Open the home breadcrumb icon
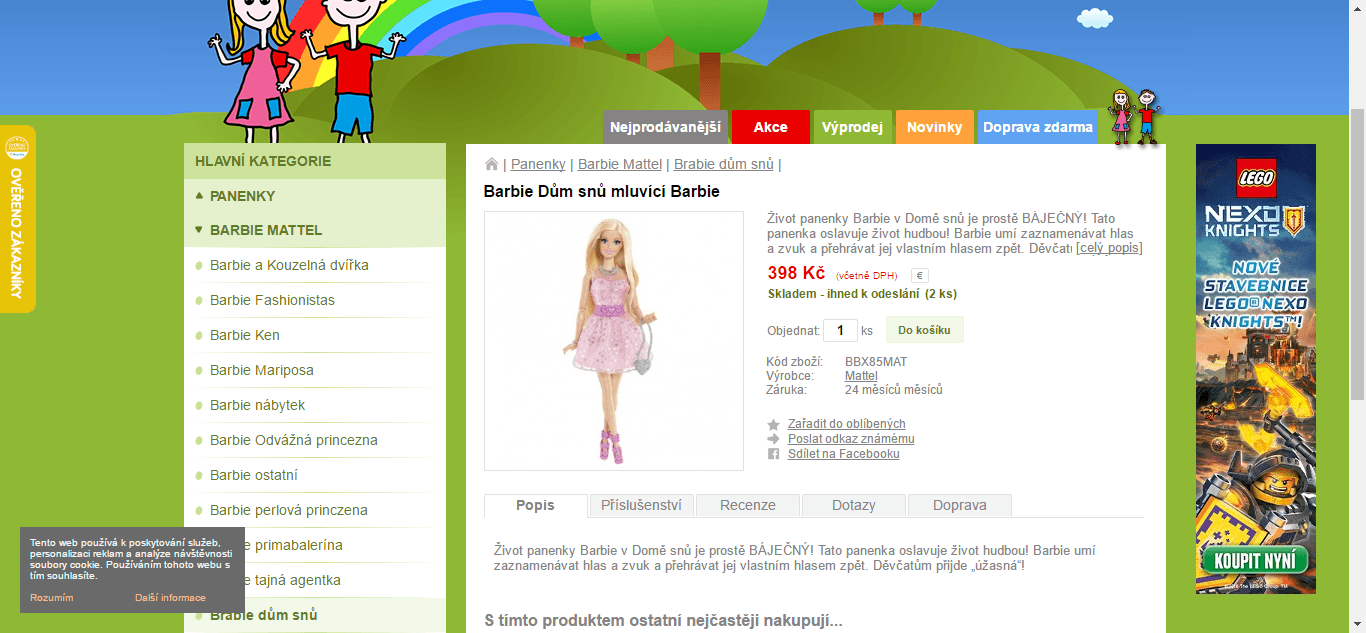This screenshot has height=633, width=1366. (x=491, y=164)
